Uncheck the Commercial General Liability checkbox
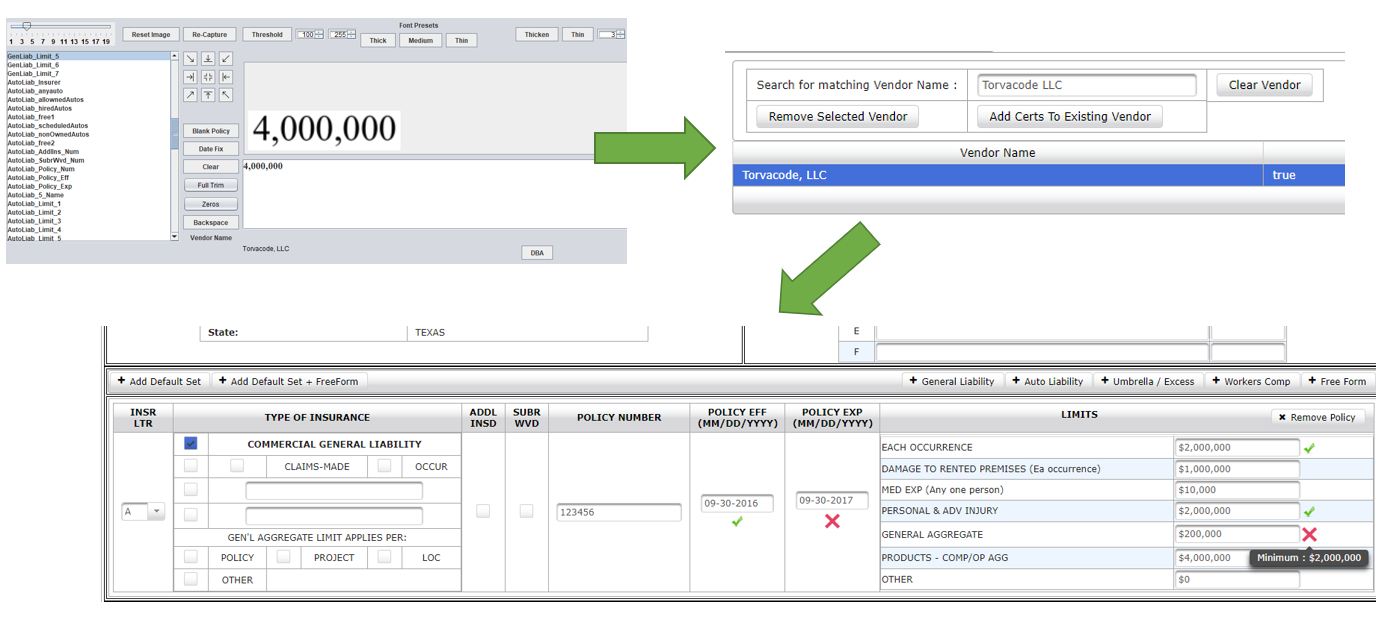Viewport: 1384px width, 618px height. pos(191,443)
